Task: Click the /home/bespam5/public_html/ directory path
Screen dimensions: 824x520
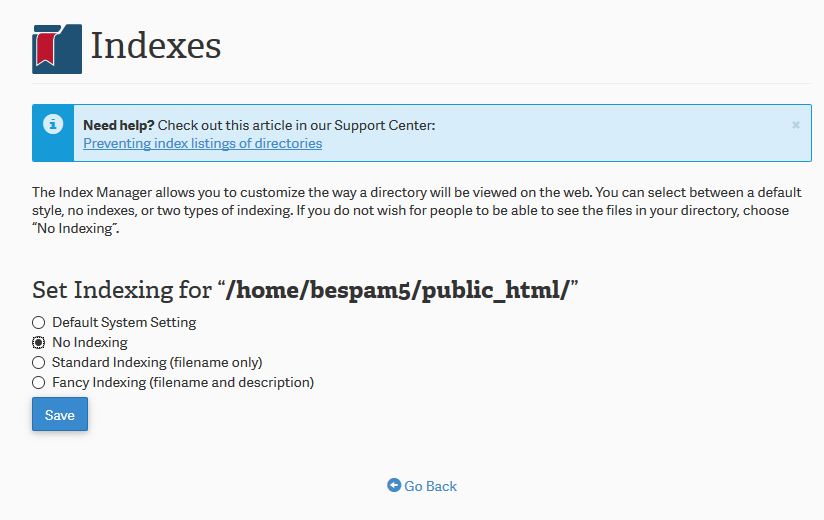Action: 398,291
